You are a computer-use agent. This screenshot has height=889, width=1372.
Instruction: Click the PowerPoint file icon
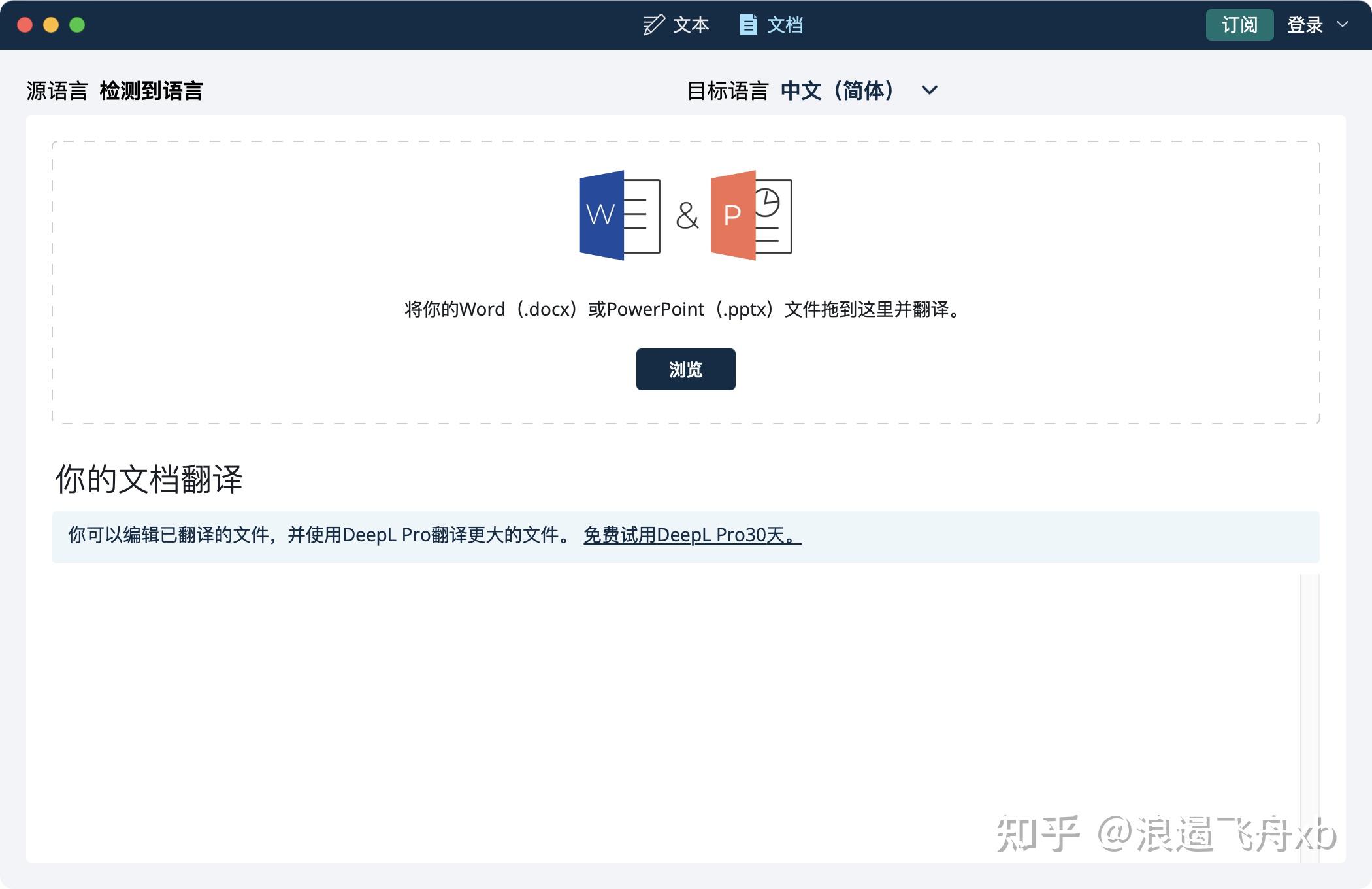point(751,215)
